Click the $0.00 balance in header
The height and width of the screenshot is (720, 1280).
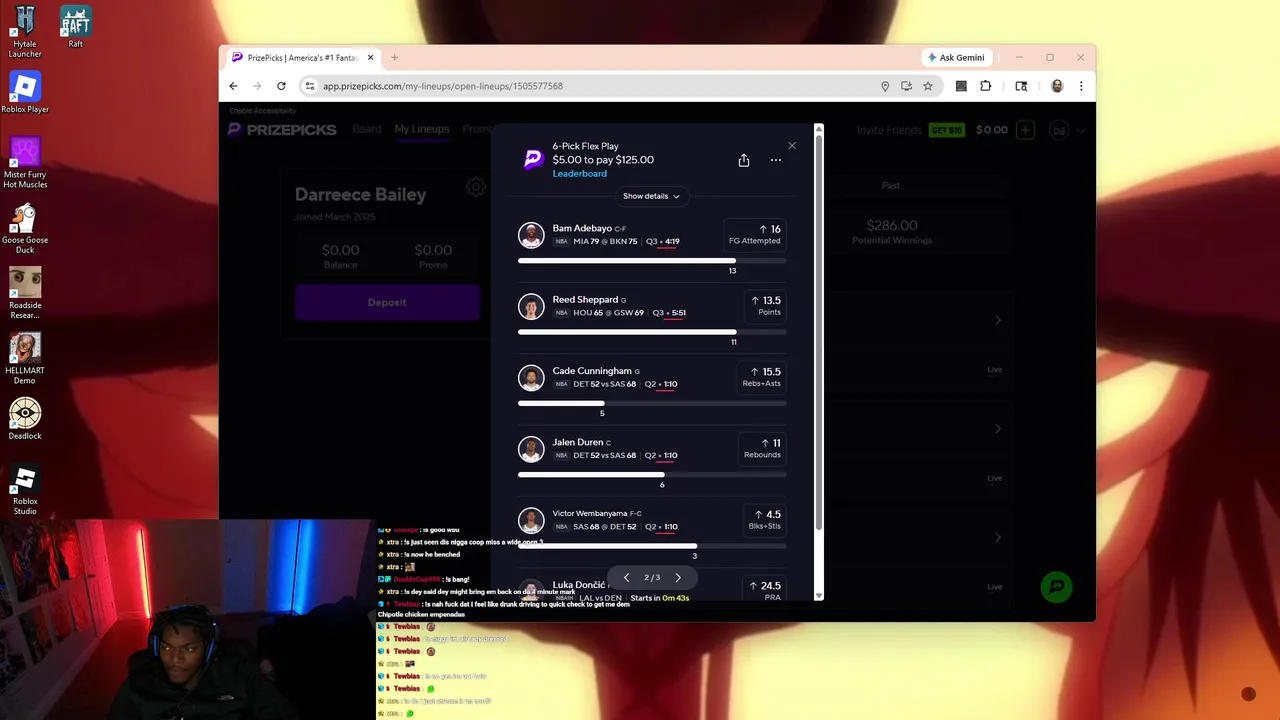pyautogui.click(x=992, y=130)
